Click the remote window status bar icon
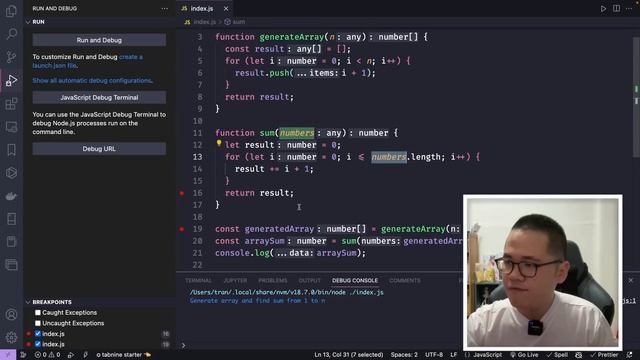 coord(8,355)
